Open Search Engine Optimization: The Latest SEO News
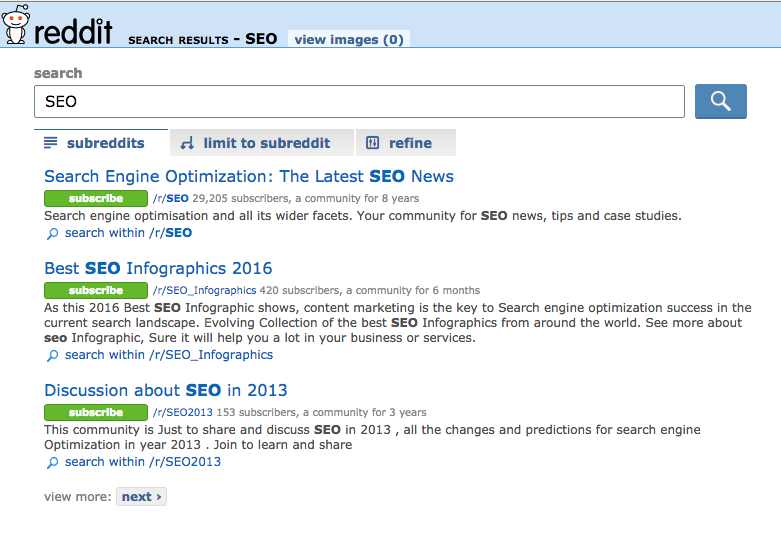This screenshot has width=781, height=535. click(x=249, y=176)
